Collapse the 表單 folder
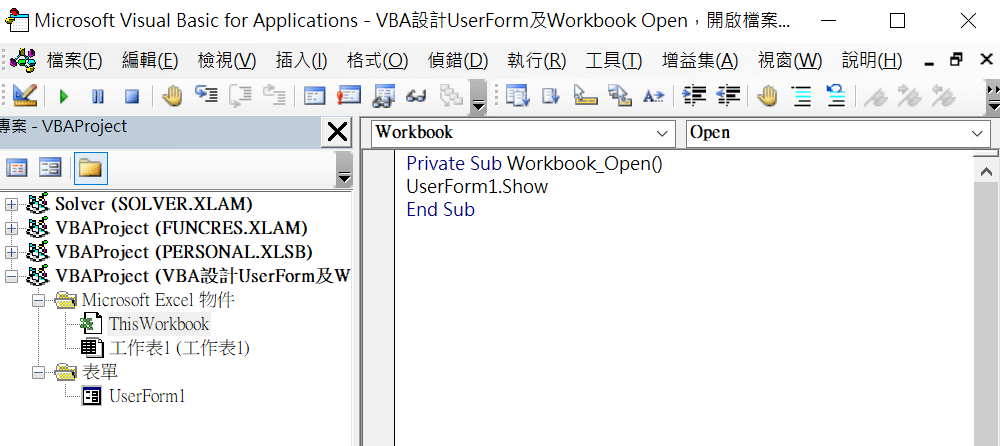 pos(40,373)
